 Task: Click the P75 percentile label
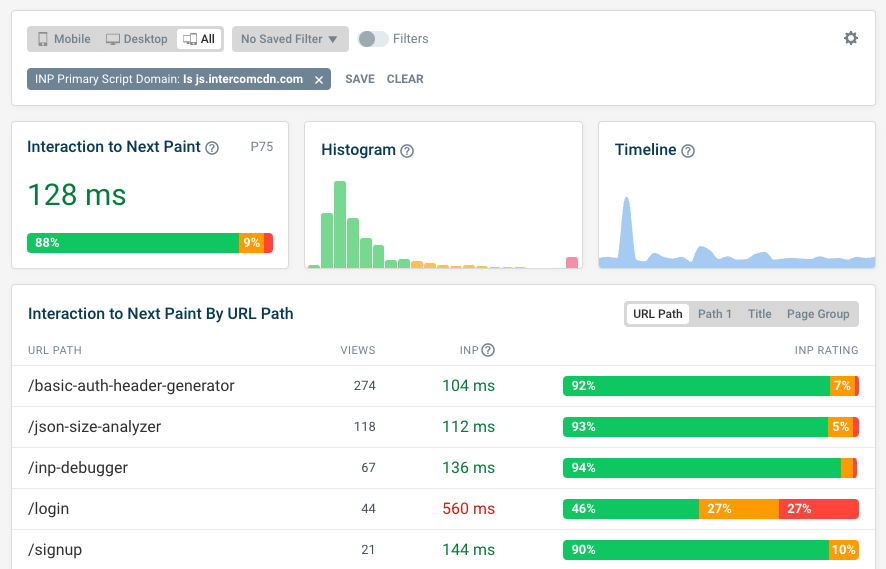(x=262, y=147)
